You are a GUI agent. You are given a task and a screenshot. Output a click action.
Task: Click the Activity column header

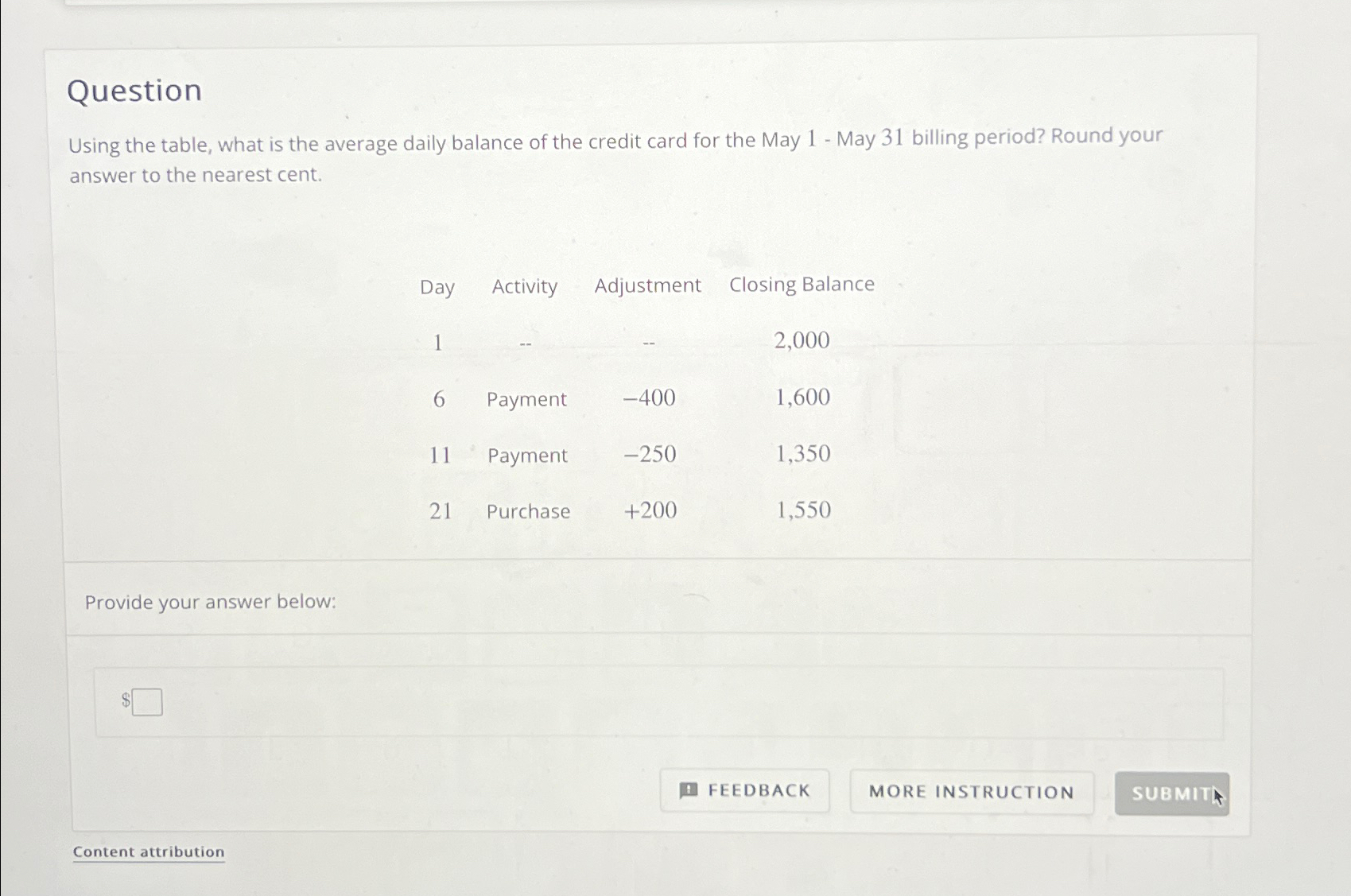(x=524, y=287)
